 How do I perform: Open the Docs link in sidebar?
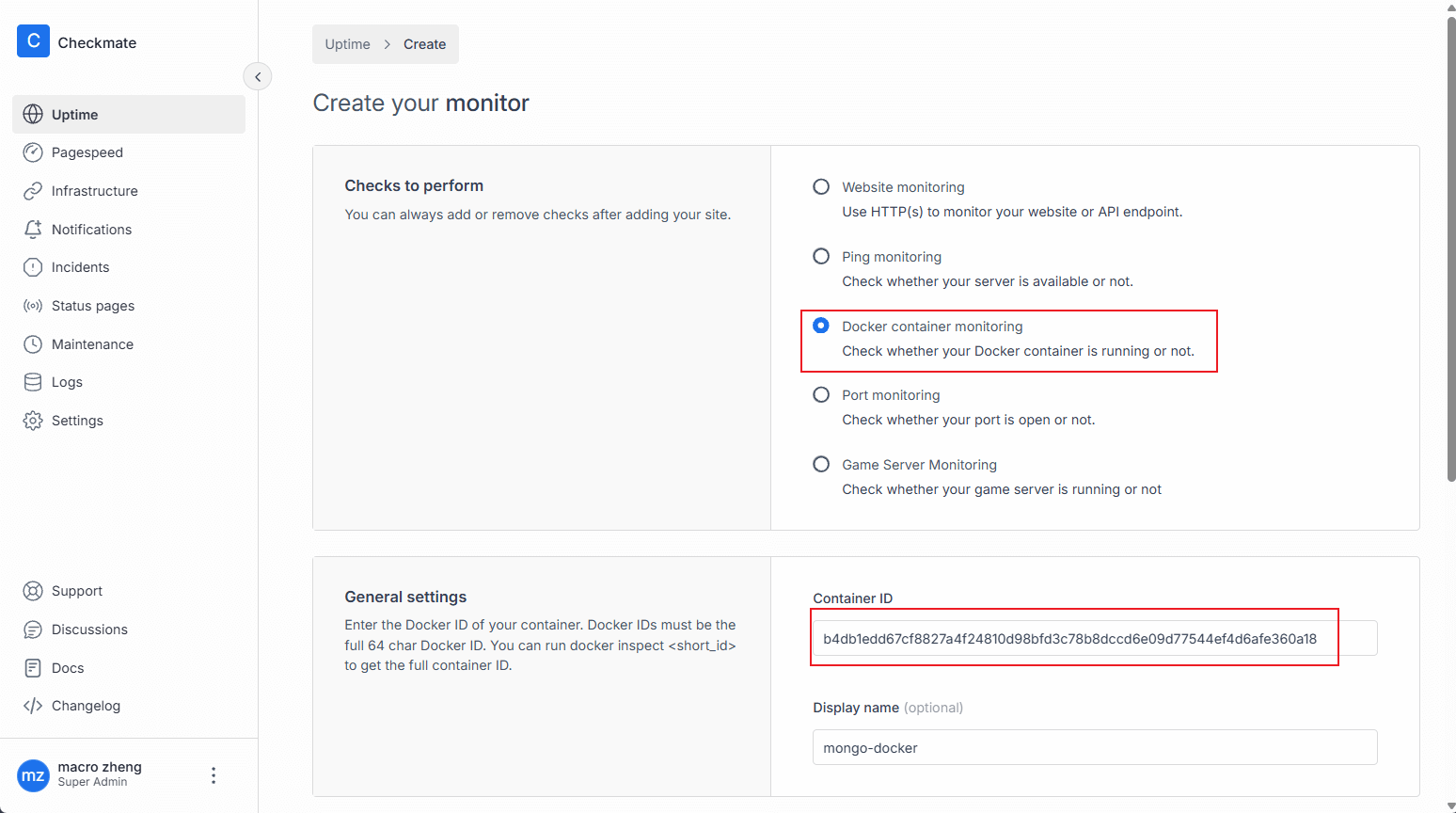click(68, 668)
